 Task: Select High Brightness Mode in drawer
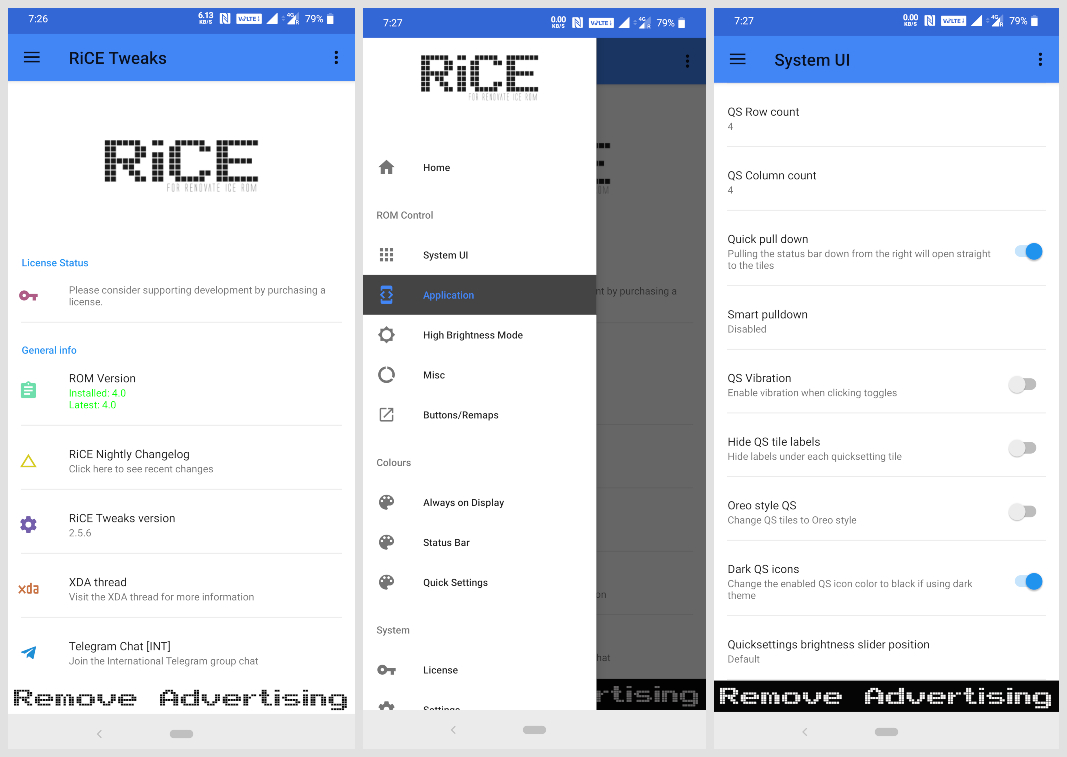tap(479, 335)
